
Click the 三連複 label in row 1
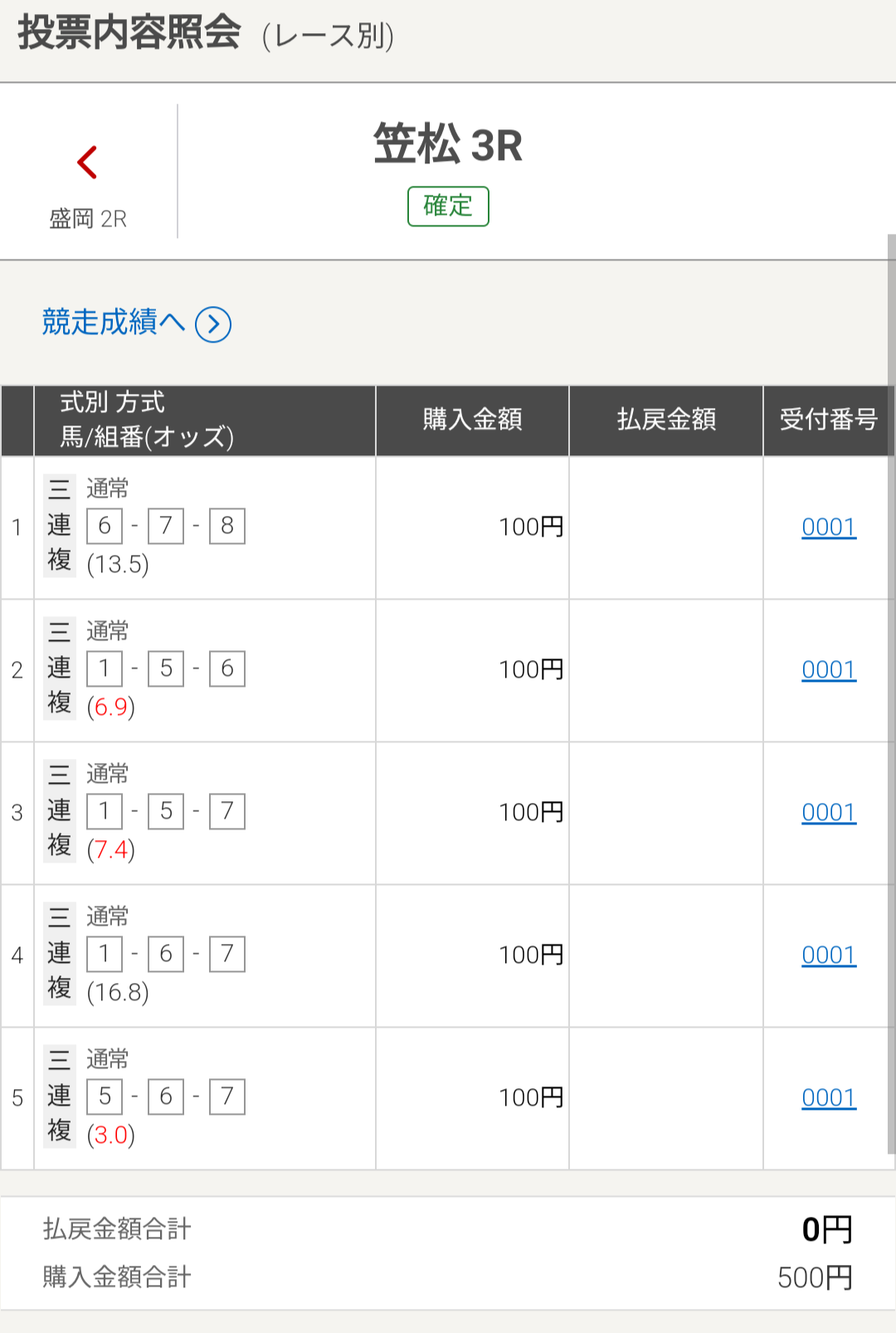(x=59, y=525)
